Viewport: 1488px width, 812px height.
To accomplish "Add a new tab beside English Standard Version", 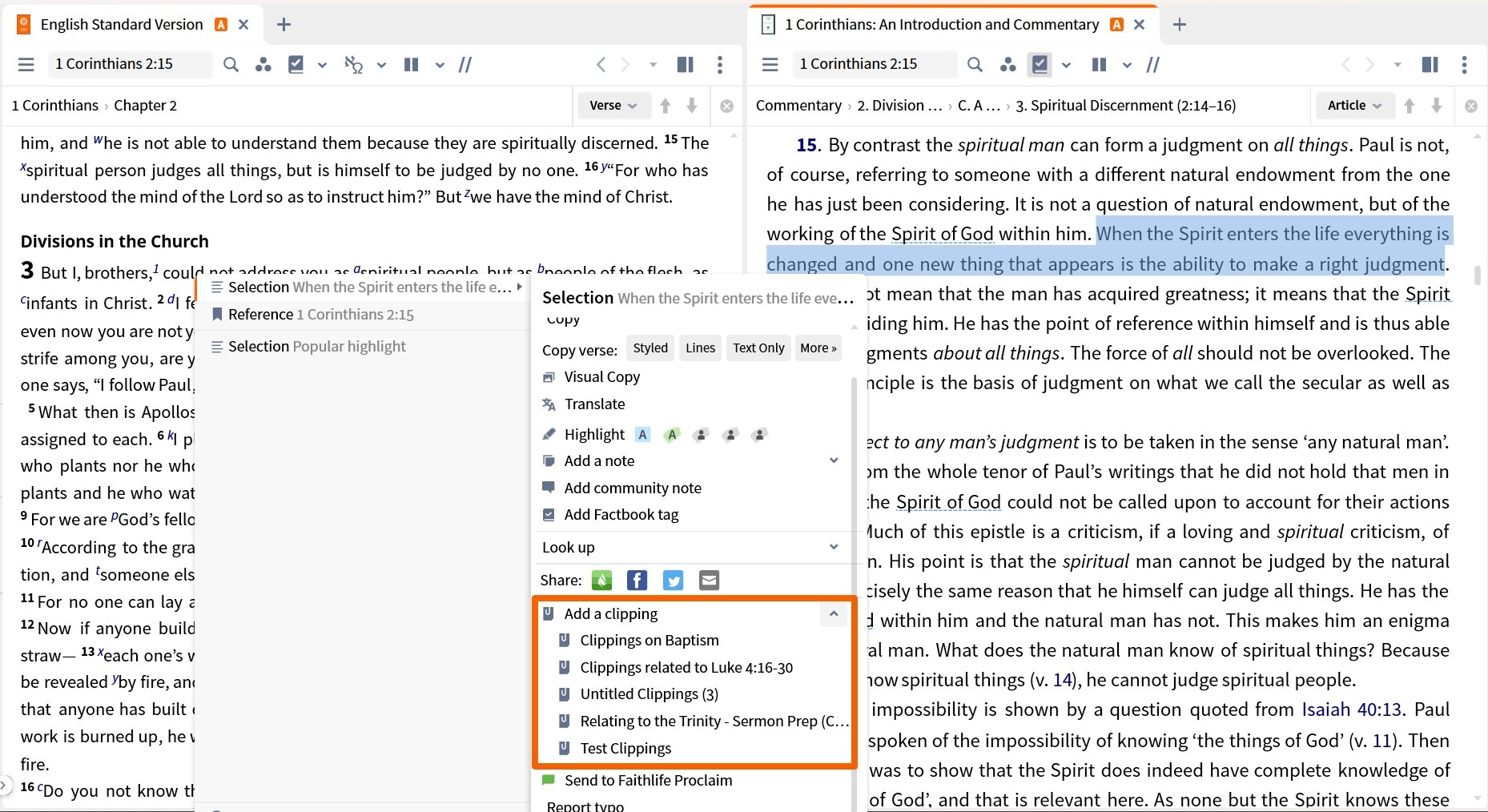I will click(x=284, y=25).
